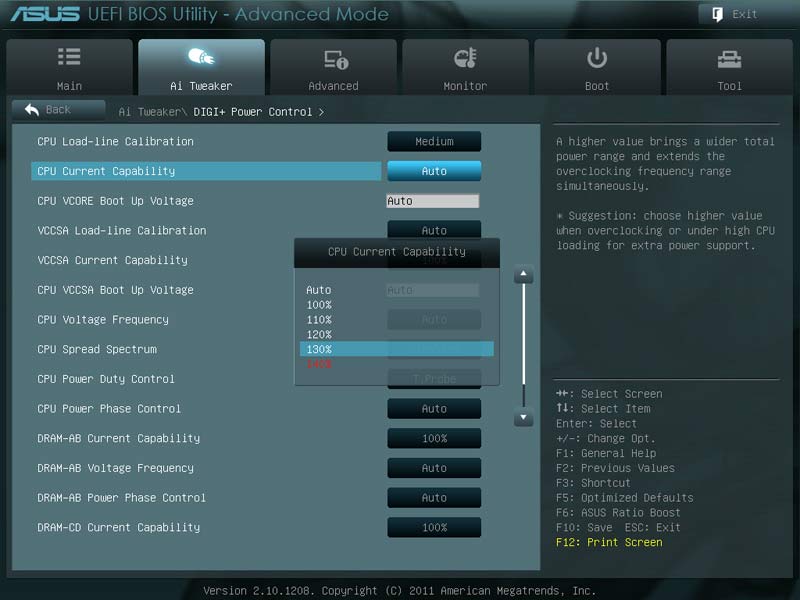Viewport: 800px width, 600px height.
Task: Click the Exit door icon
Action: (x=717, y=14)
